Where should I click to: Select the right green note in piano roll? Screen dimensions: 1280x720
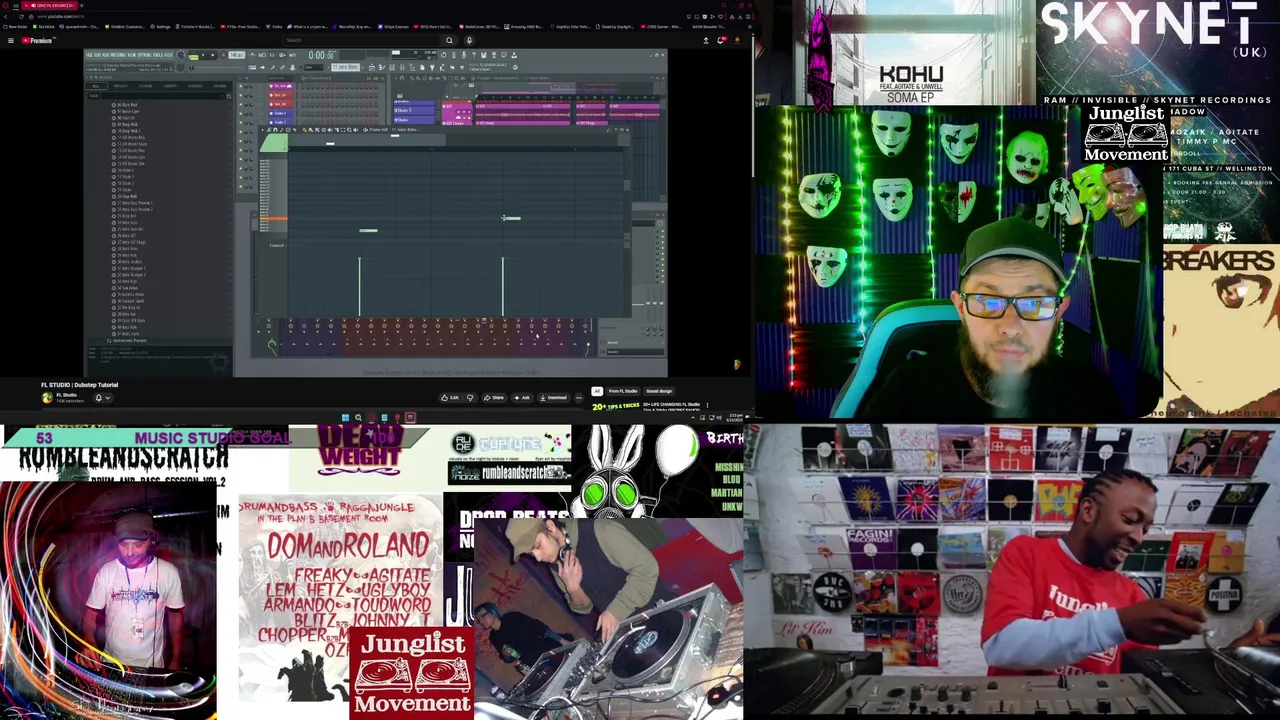(512, 218)
